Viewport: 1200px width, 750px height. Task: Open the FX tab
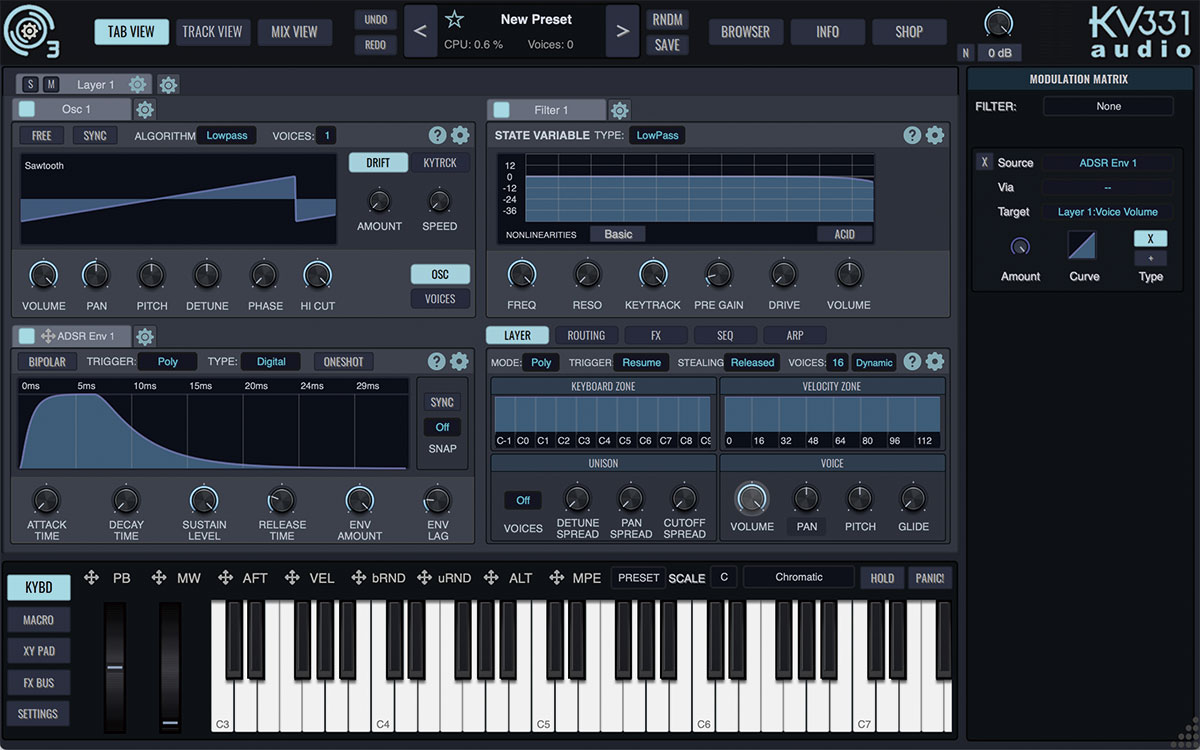(x=656, y=336)
